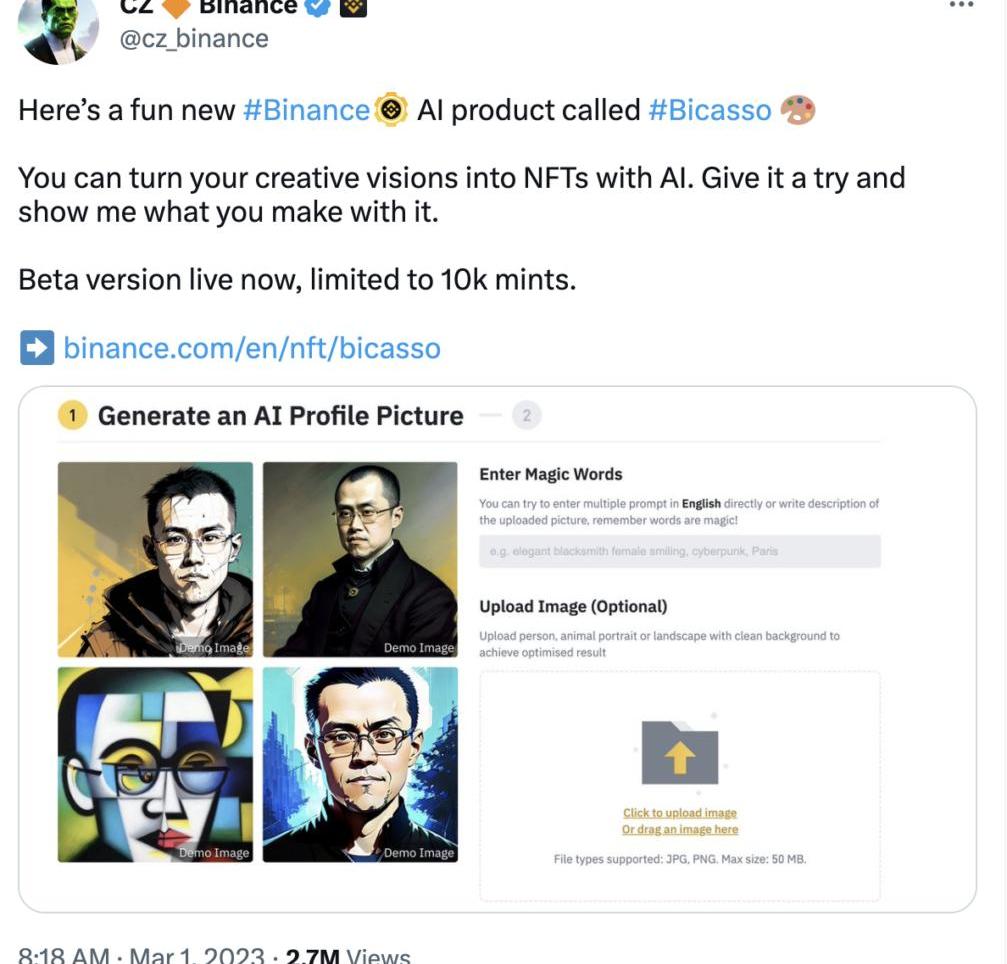This screenshot has height=964, width=1007.
Task: Click 'Or drag an image here' text
Action: (x=679, y=829)
